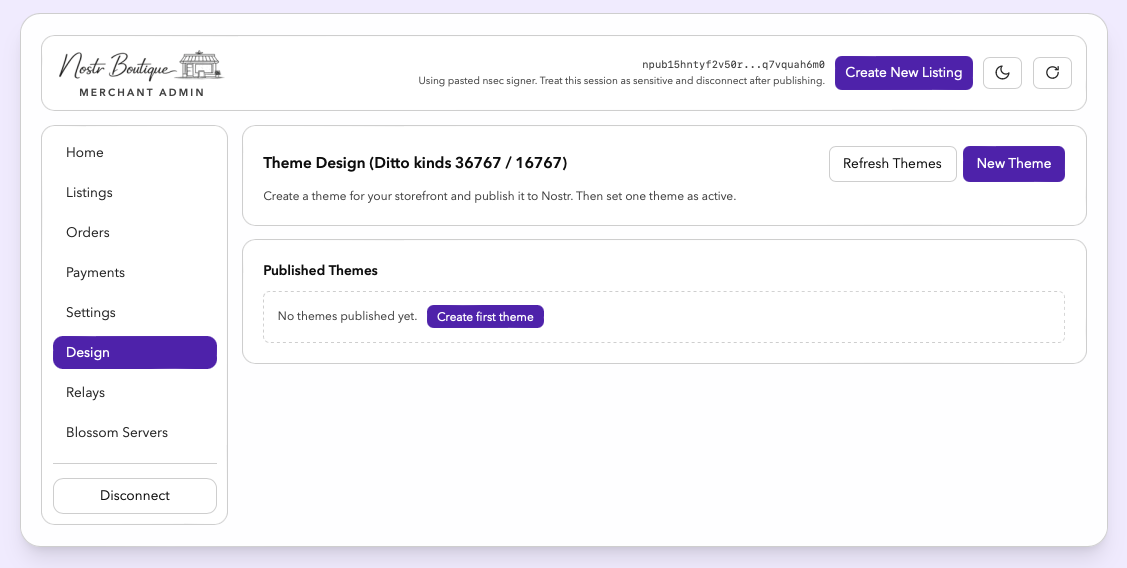Click the pasted nsec signer warning text
Image resolution: width=1127 pixels, height=568 pixels.
621,81
